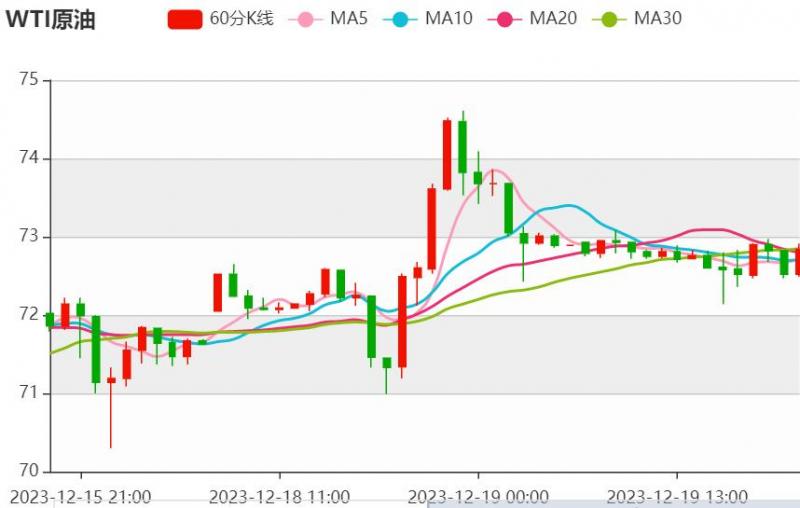Click the 73 y-axis label
Image resolution: width=800 pixels, height=508 pixels.
coord(29,236)
